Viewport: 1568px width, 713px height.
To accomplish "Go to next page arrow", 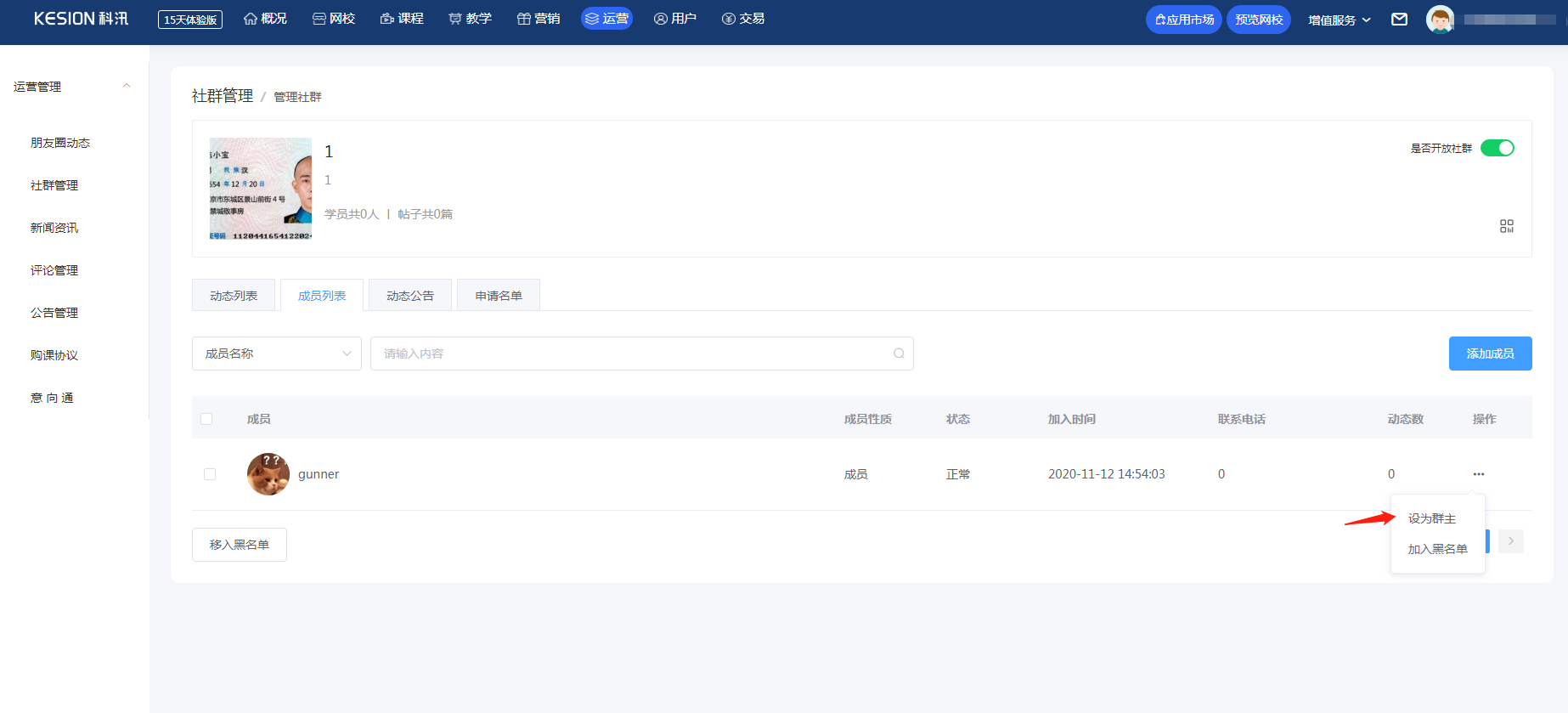I will click(x=1510, y=541).
